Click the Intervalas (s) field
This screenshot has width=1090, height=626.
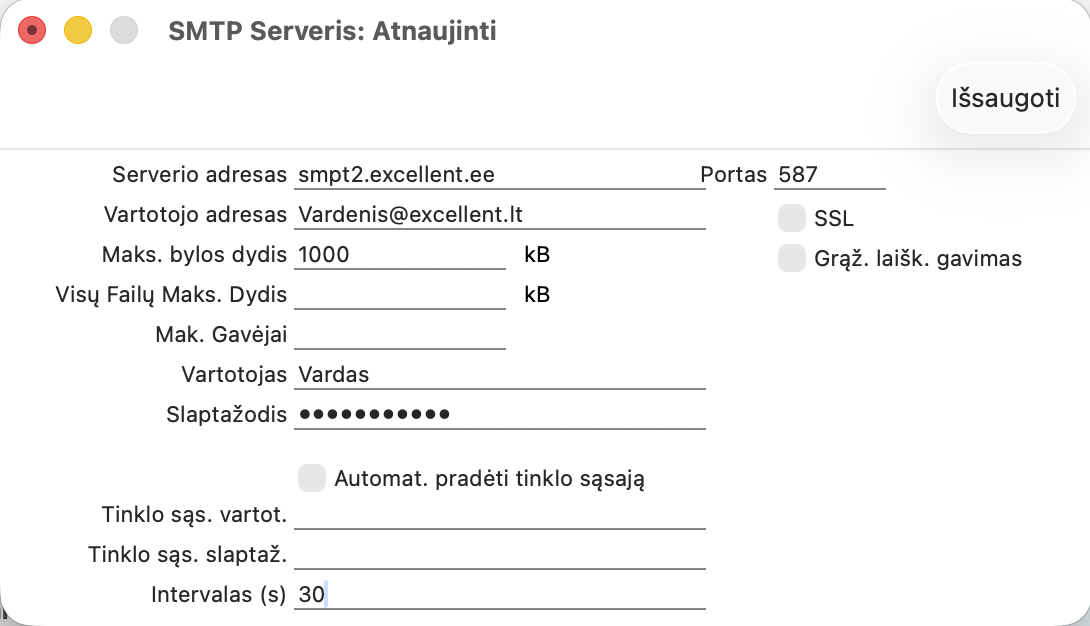point(500,595)
